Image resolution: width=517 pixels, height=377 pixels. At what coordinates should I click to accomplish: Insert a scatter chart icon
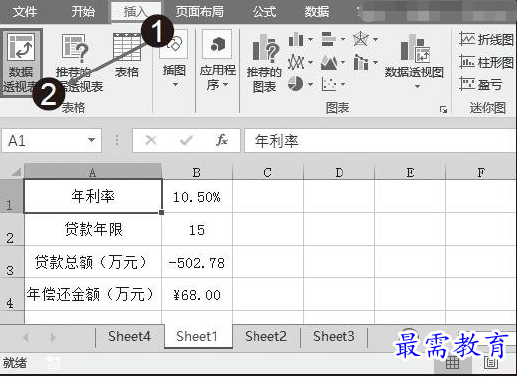coord(329,84)
